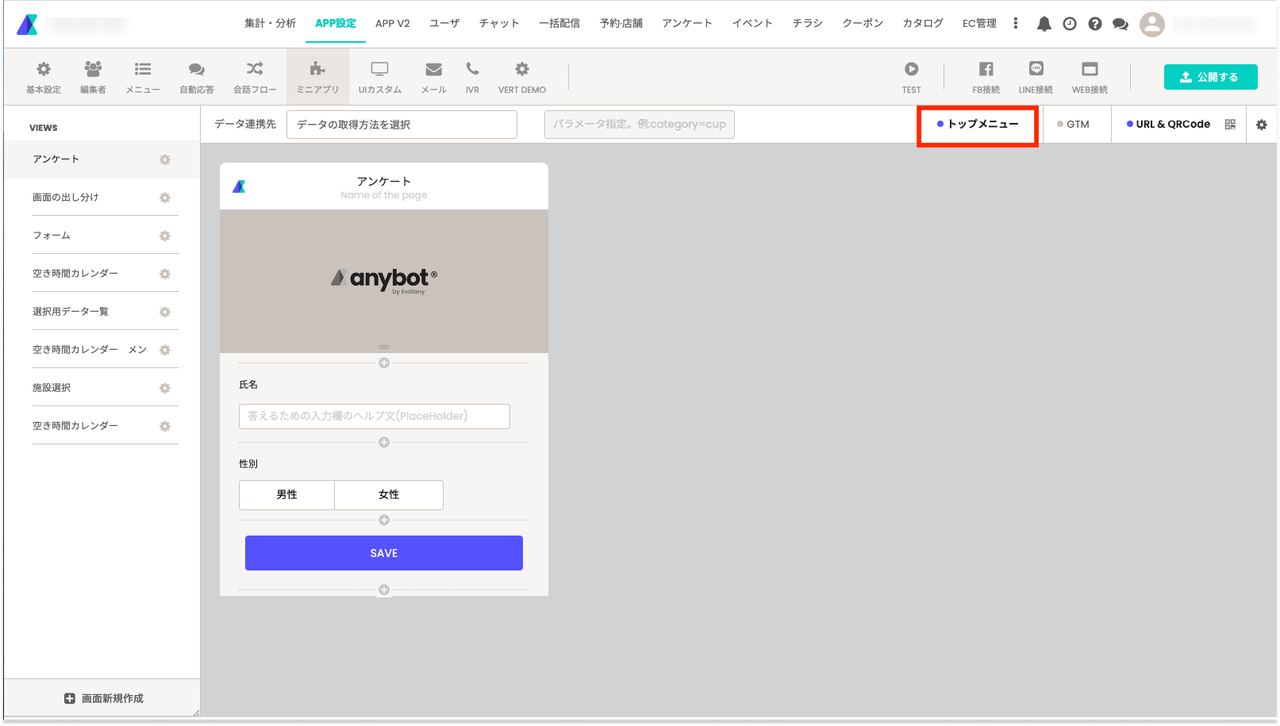This screenshot has height=726, width=1280.
Task: Open ユーザ menu
Action: click(x=444, y=23)
